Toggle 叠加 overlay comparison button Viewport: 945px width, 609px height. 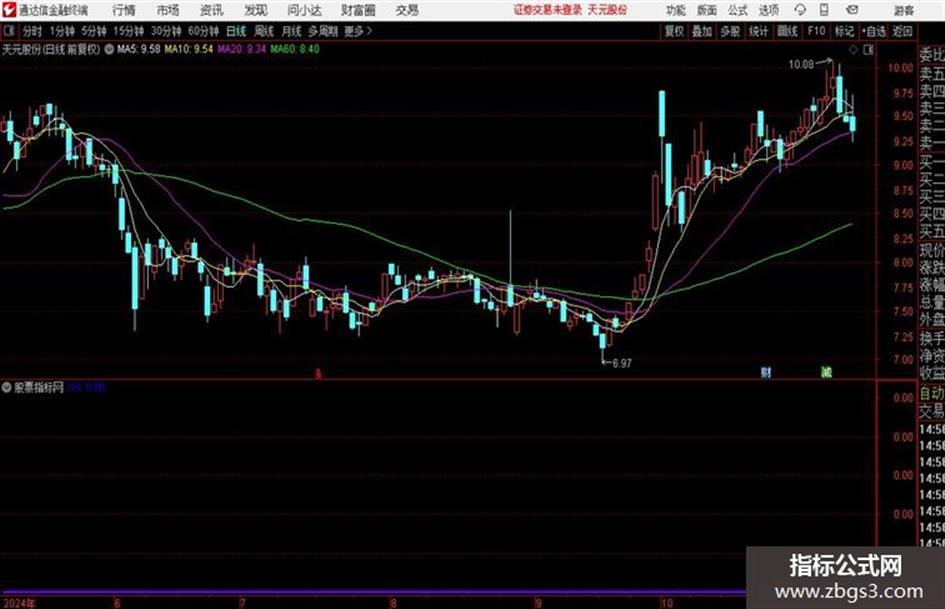tap(702, 31)
